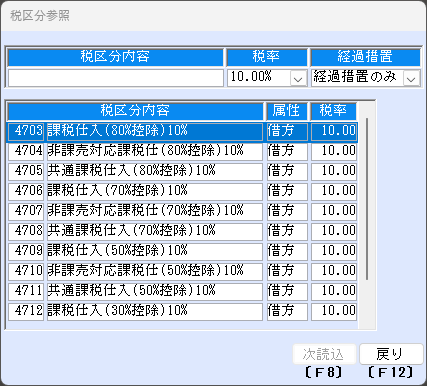Open the 税率 10.00% dropdown arrow

(x=298, y=78)
